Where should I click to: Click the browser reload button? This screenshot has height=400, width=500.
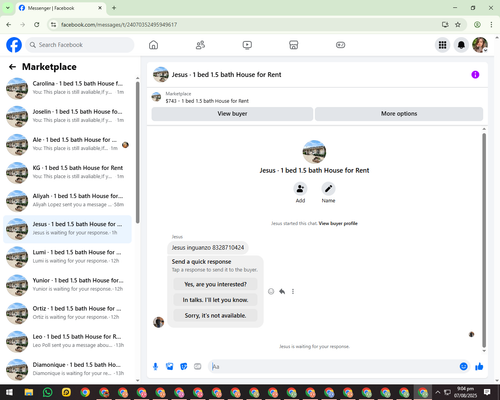(x=37, y=24)
